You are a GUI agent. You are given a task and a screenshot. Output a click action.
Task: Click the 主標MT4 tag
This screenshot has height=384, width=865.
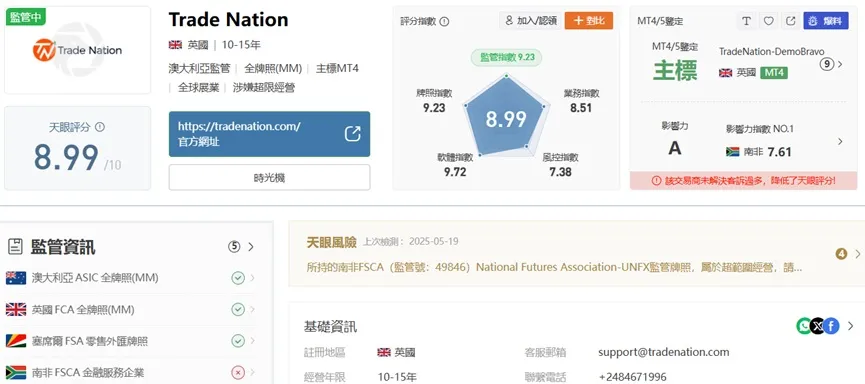pos(337,68)
